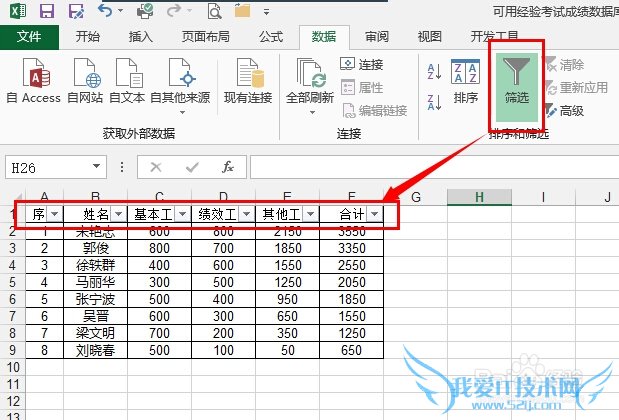Click the confirm checkmark in formula bar
The height and width of the screenshot is (420, 619).
click(x=192, y=167)
